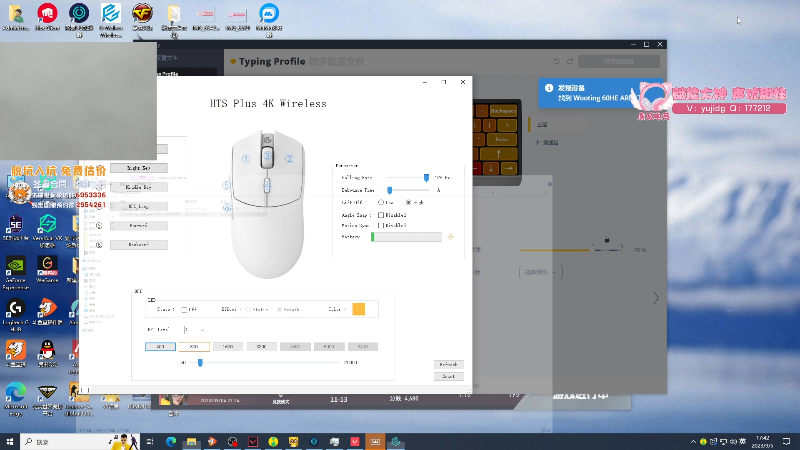Open WeGame desktop shortcut

click(47, 269)
